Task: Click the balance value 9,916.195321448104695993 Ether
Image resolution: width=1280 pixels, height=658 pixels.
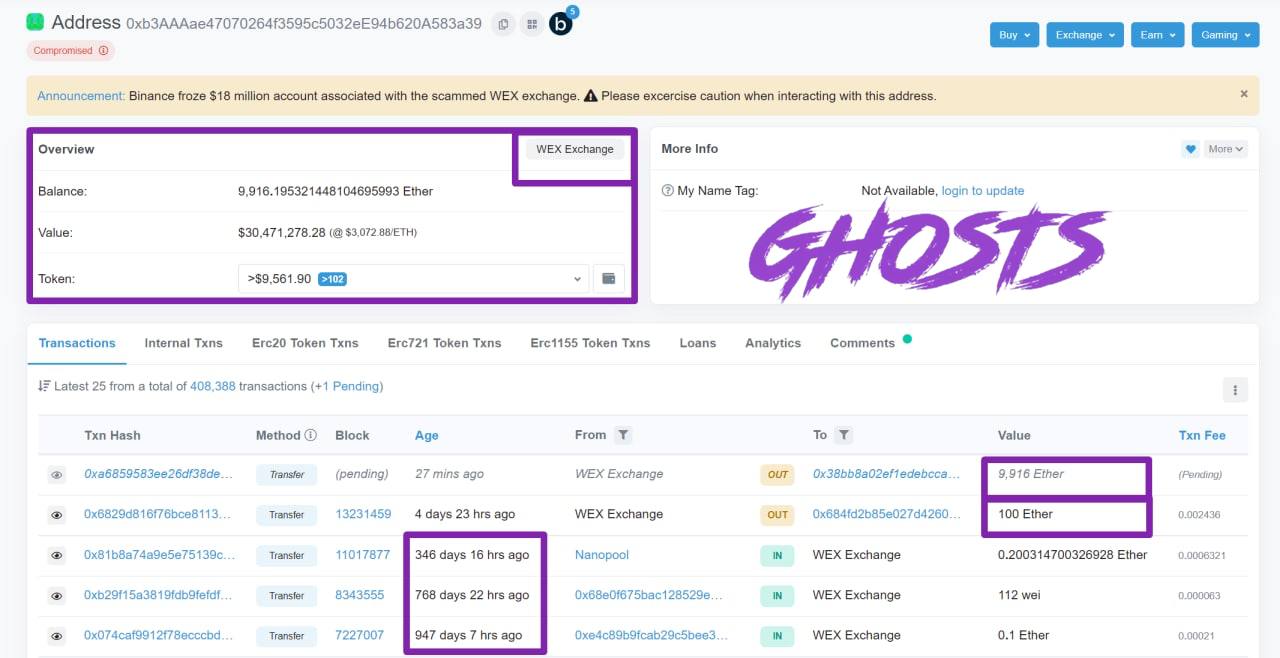Action: point(335,191)
